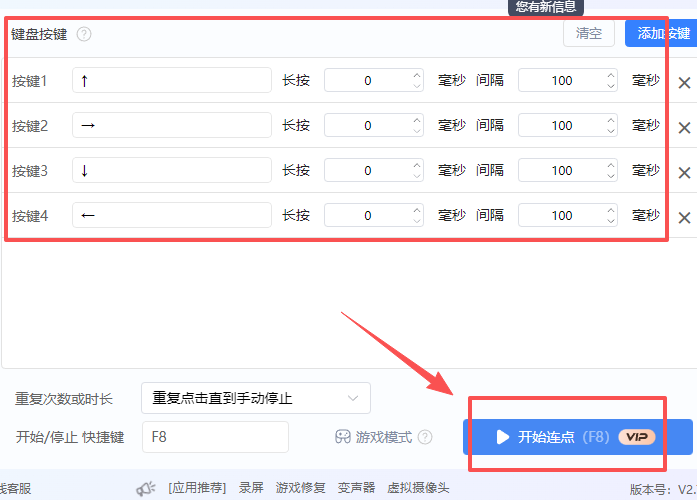Increase 按键4 间隔 milliseconds value
This screenshot has height=500, width=697.
[x=610, y=210]
